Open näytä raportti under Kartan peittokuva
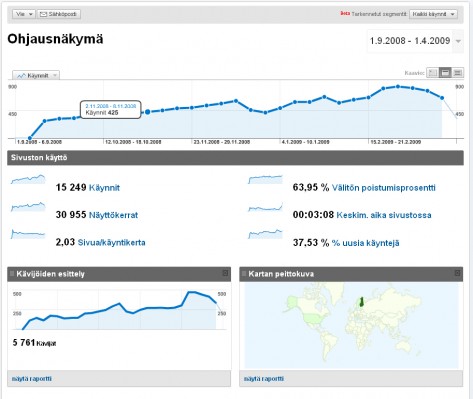Viewport: 473px width, 399px height. point(264,379)
